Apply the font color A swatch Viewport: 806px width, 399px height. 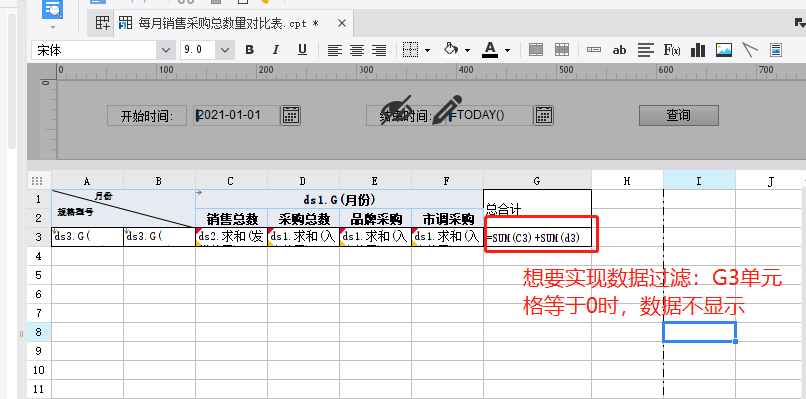point(490,50)
